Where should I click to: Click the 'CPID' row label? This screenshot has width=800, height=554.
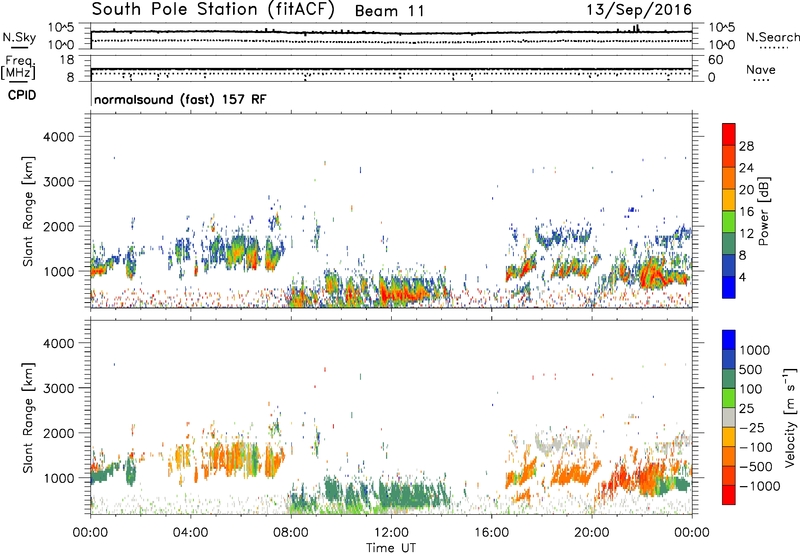click(x=22, y=95)
